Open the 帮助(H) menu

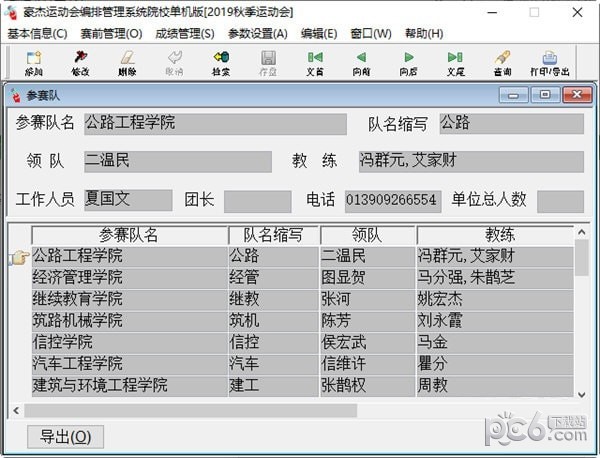424,34
